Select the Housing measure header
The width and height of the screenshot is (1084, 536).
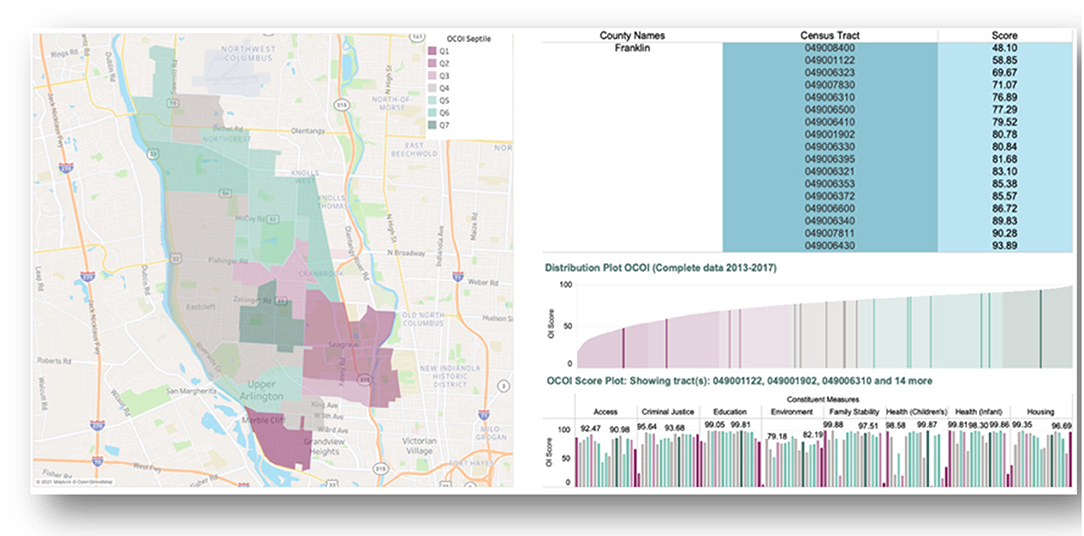click(x=1041, y=411)
